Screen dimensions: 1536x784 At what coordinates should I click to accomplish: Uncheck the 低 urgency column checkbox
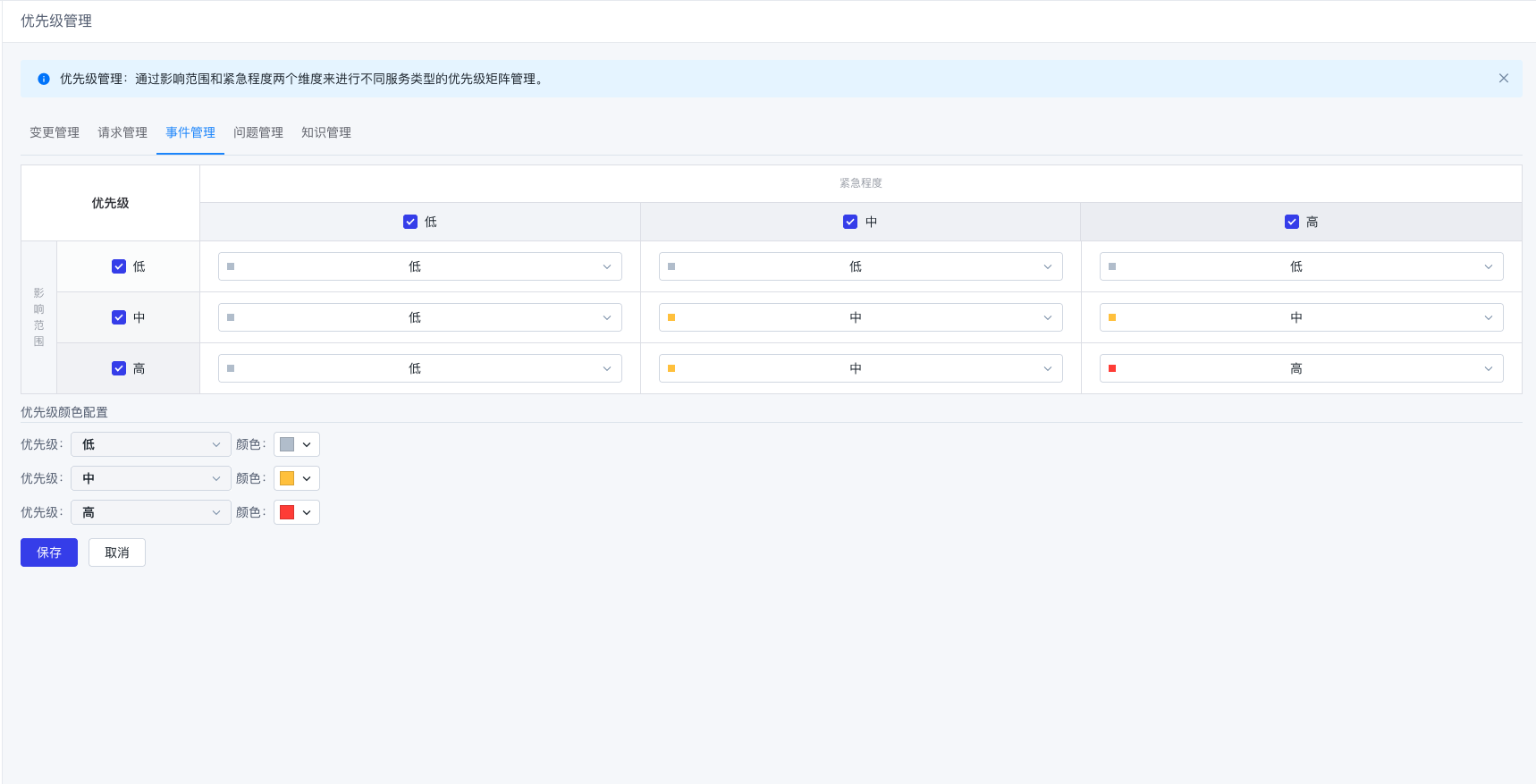(x=410, y=222)
